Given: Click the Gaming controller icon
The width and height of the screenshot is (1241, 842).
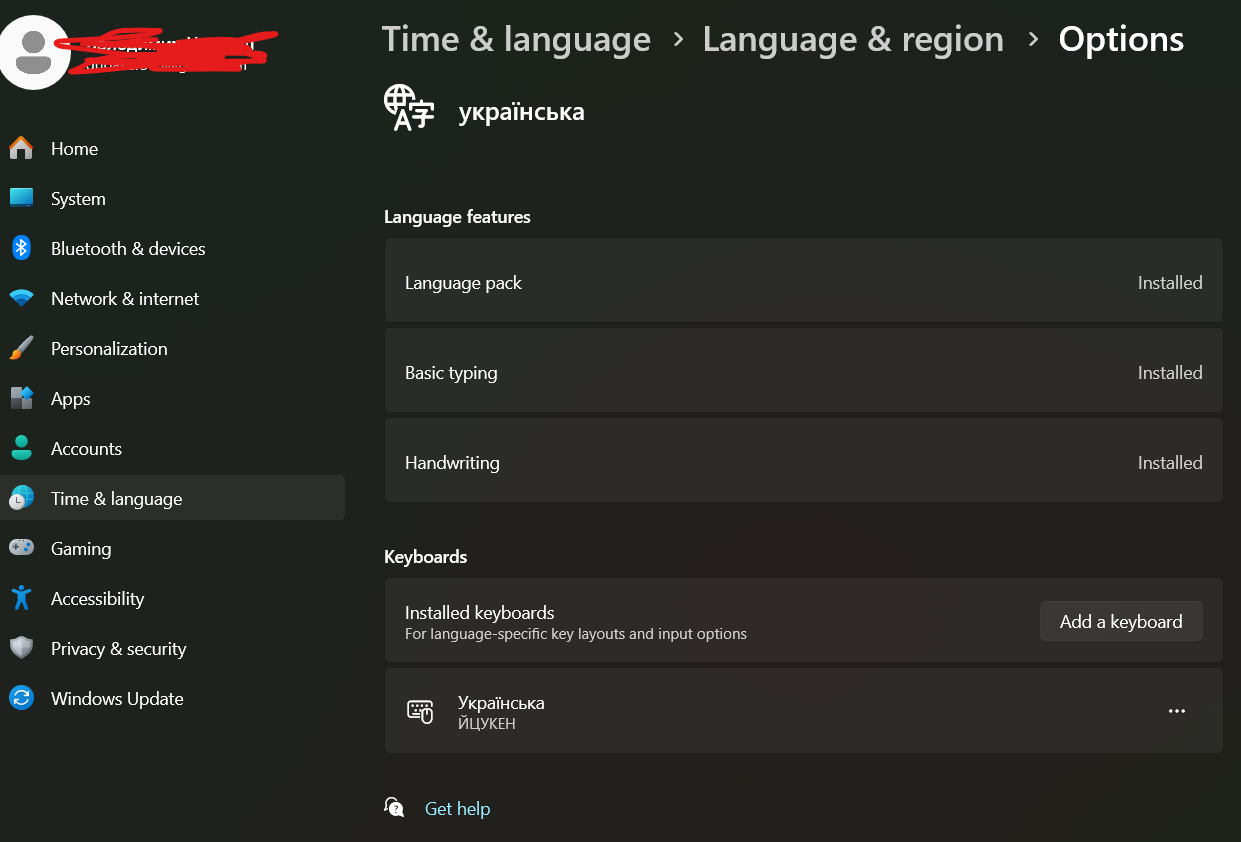Looking at the screenshot, I should point(21,548).
